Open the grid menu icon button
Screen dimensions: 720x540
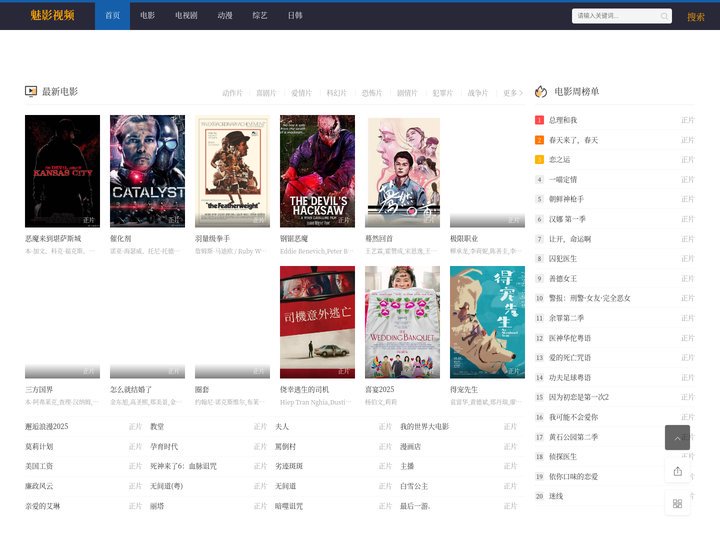(x=677, y=503)
